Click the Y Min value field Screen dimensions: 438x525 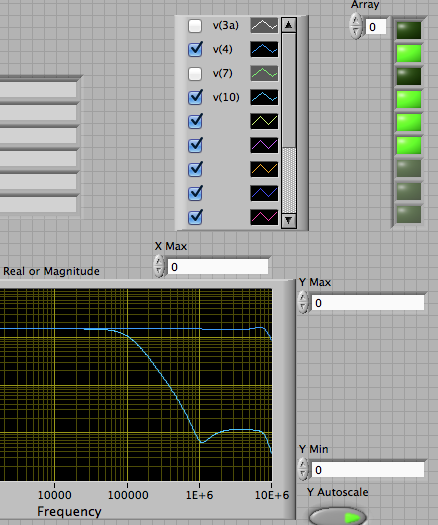(368, 470)
